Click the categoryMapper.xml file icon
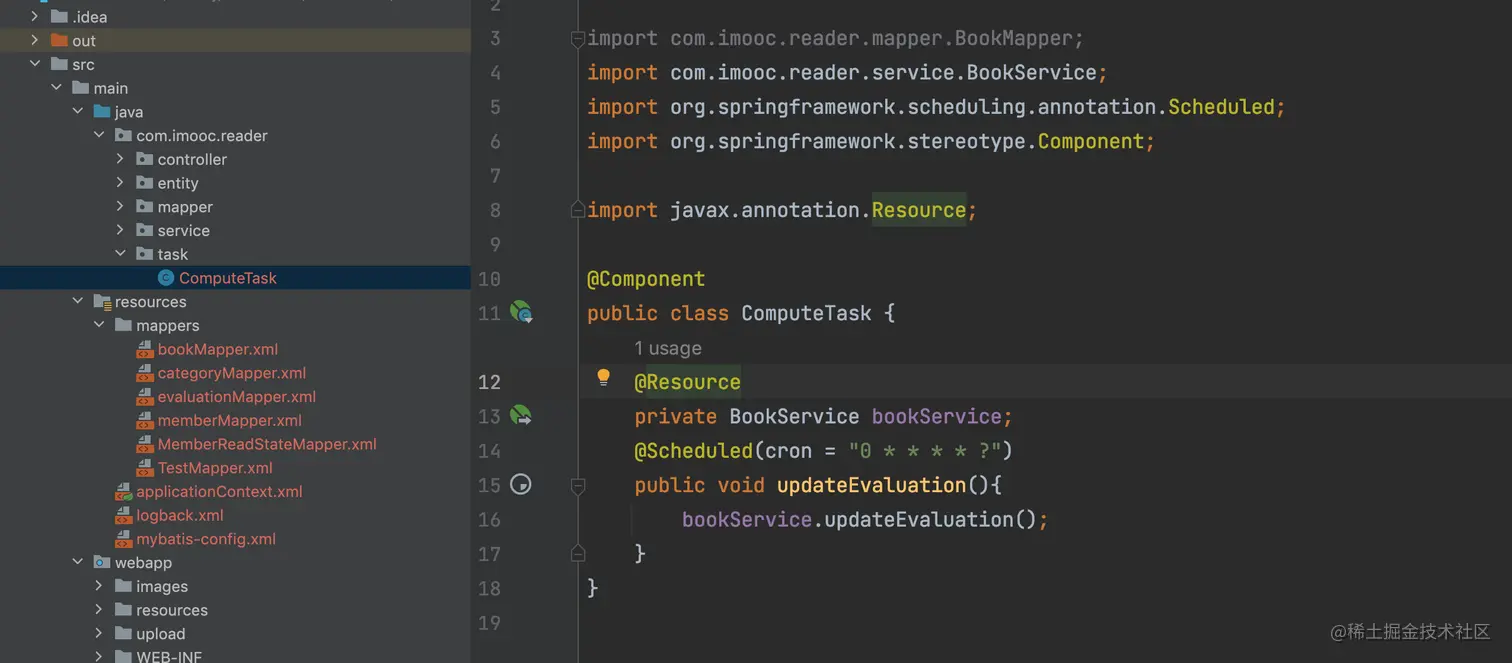The image size is (1512, 663). pos(145,373)
